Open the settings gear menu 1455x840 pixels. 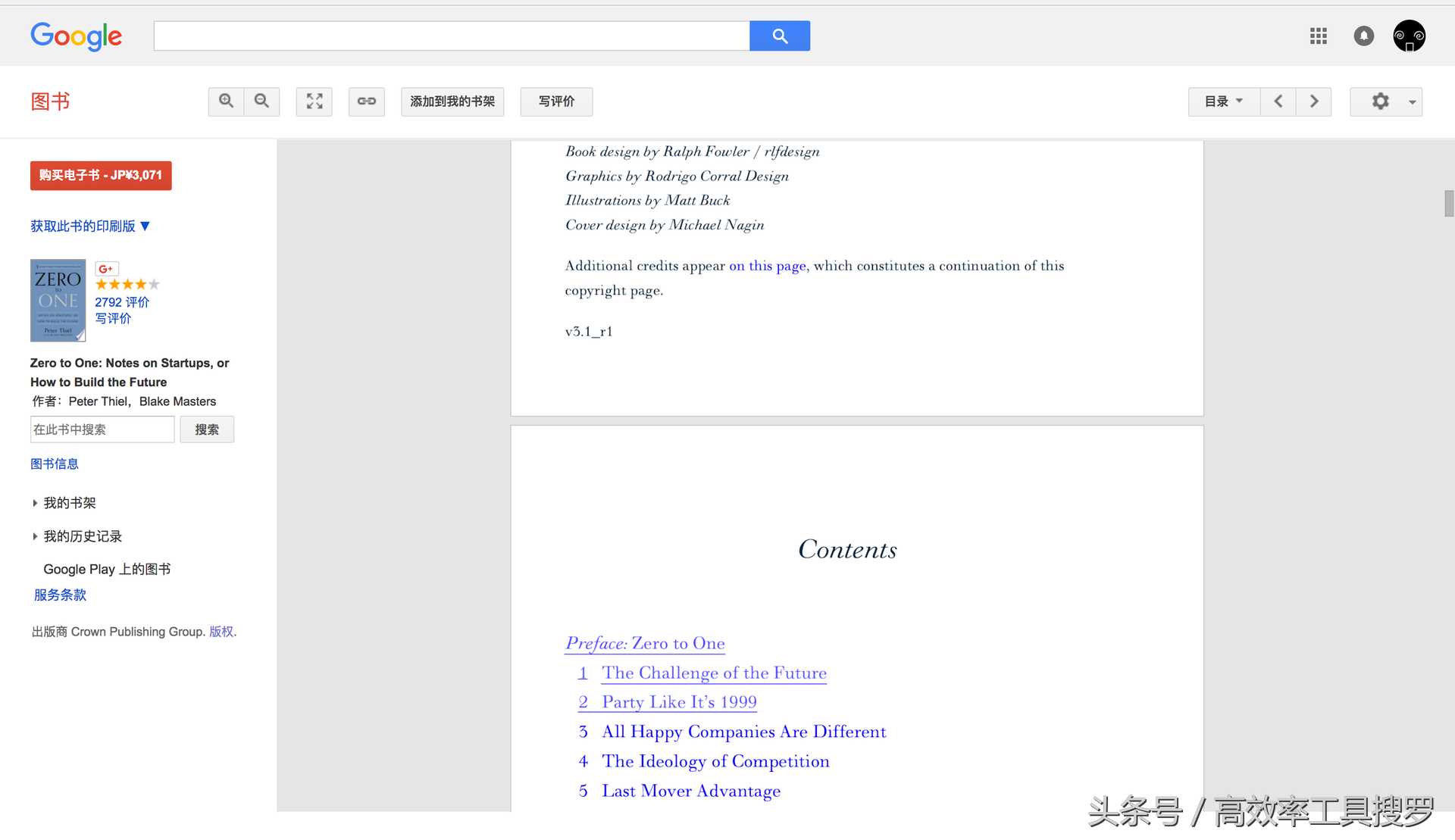(1381, 101)
